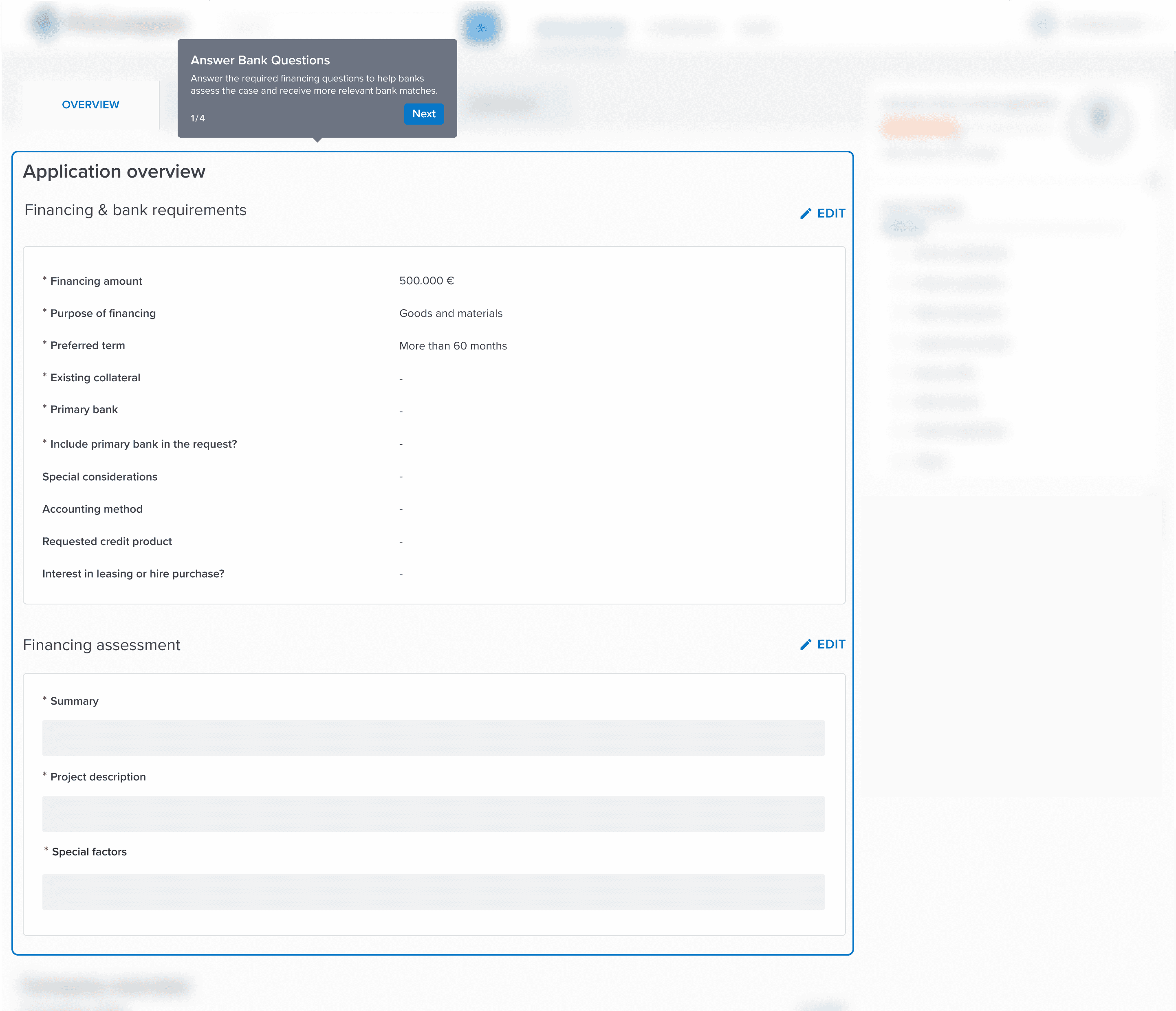Click the 1/4 step counter in the tooltip
The width and height of the screenshot is (1176, 1011).
(x=198, y=118)
